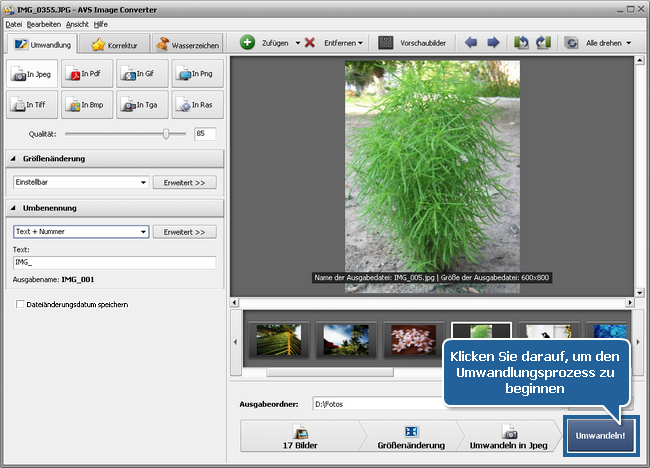Switch to the Korrektur tab
This screenshot has height=468, width=650.
tap(114, 44)
